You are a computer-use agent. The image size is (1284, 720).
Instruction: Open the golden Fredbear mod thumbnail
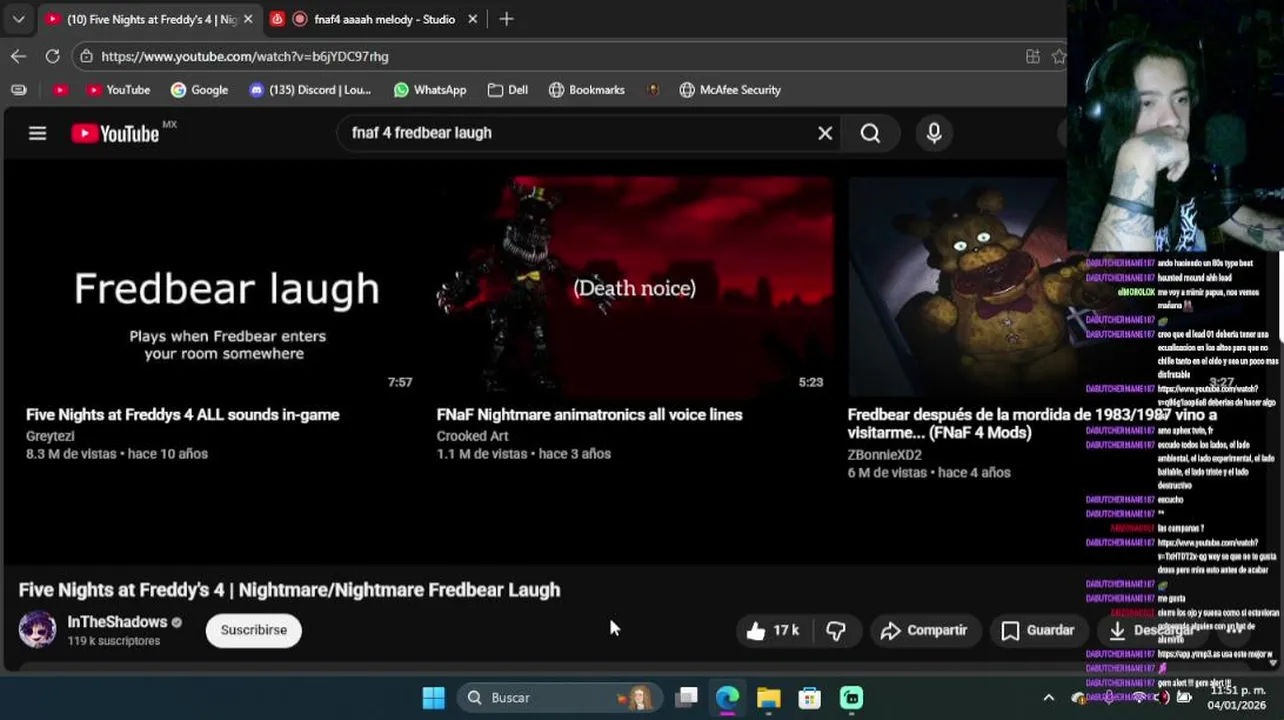click(x=958, y=287)
